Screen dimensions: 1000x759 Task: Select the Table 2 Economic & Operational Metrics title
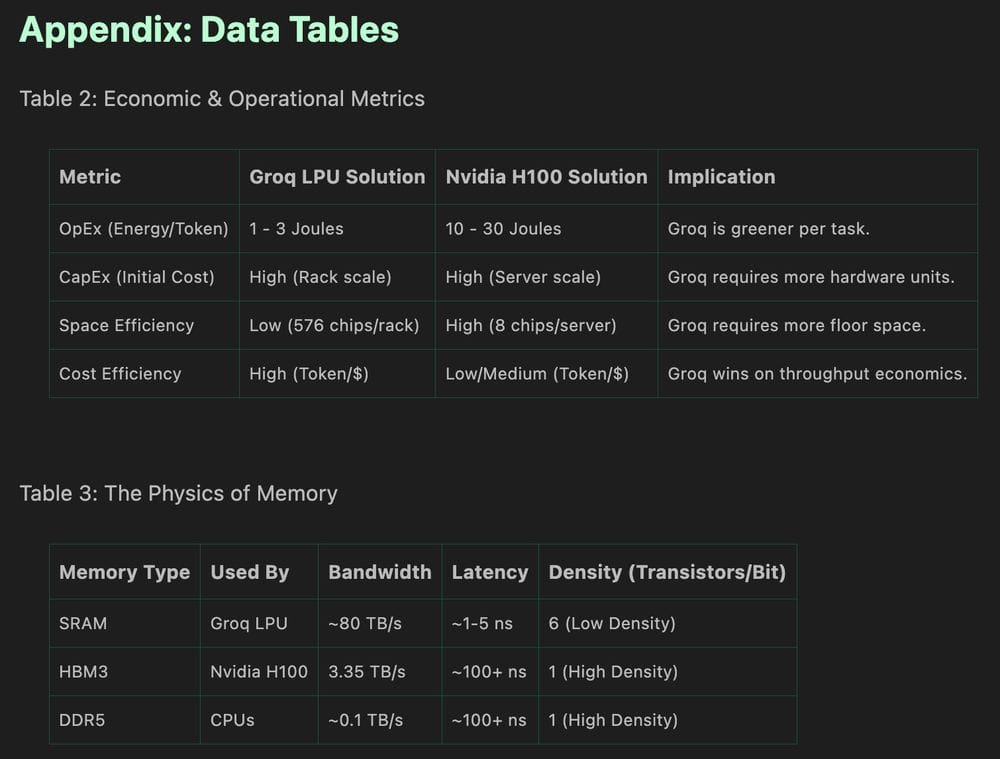click(x=222, y=99)
